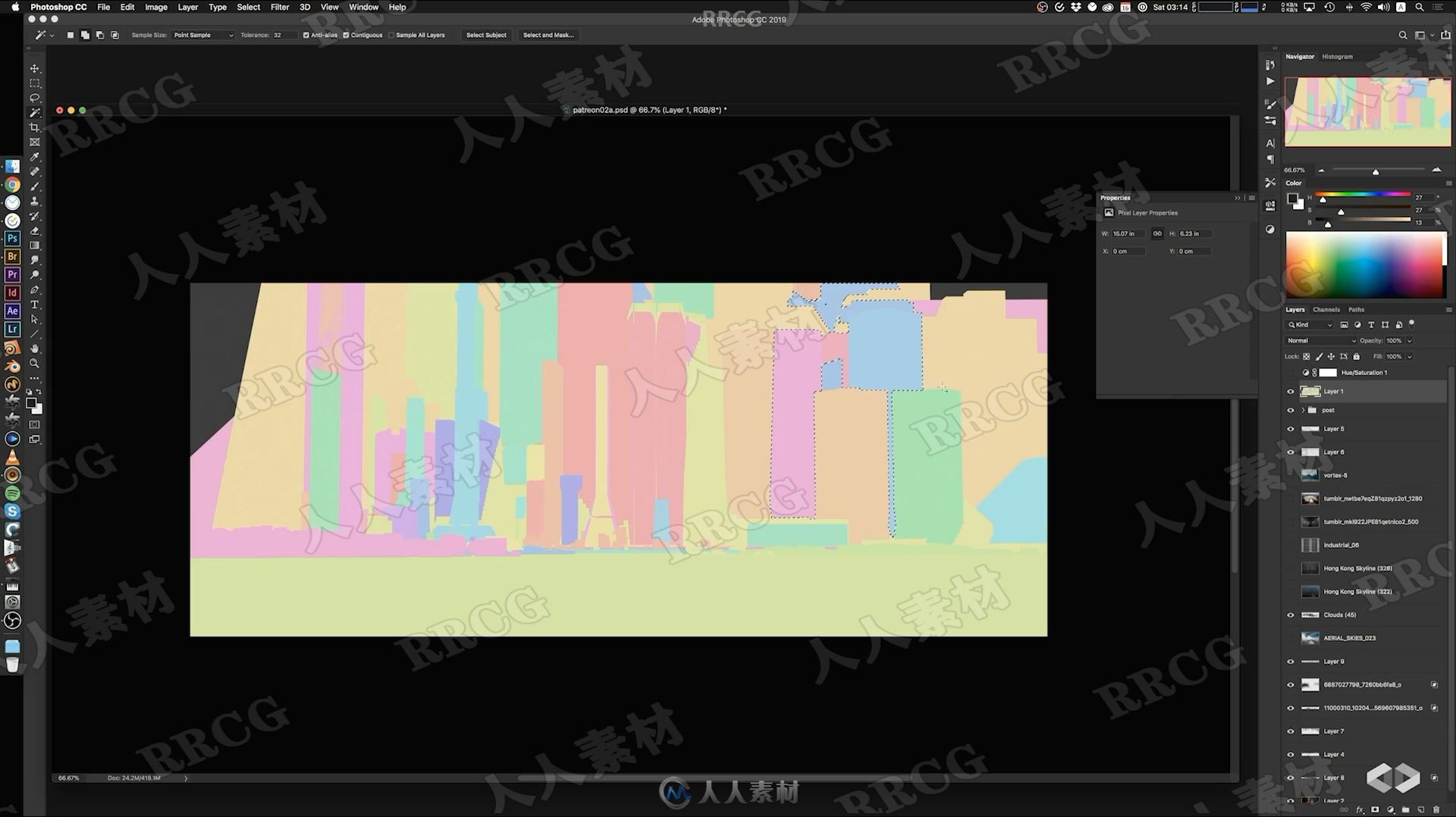The height and width of the screenshot is (817, 1456).
Task: Enable Sample All Layers checkbox
Action: pyautogui.click(x=391, y=35)
